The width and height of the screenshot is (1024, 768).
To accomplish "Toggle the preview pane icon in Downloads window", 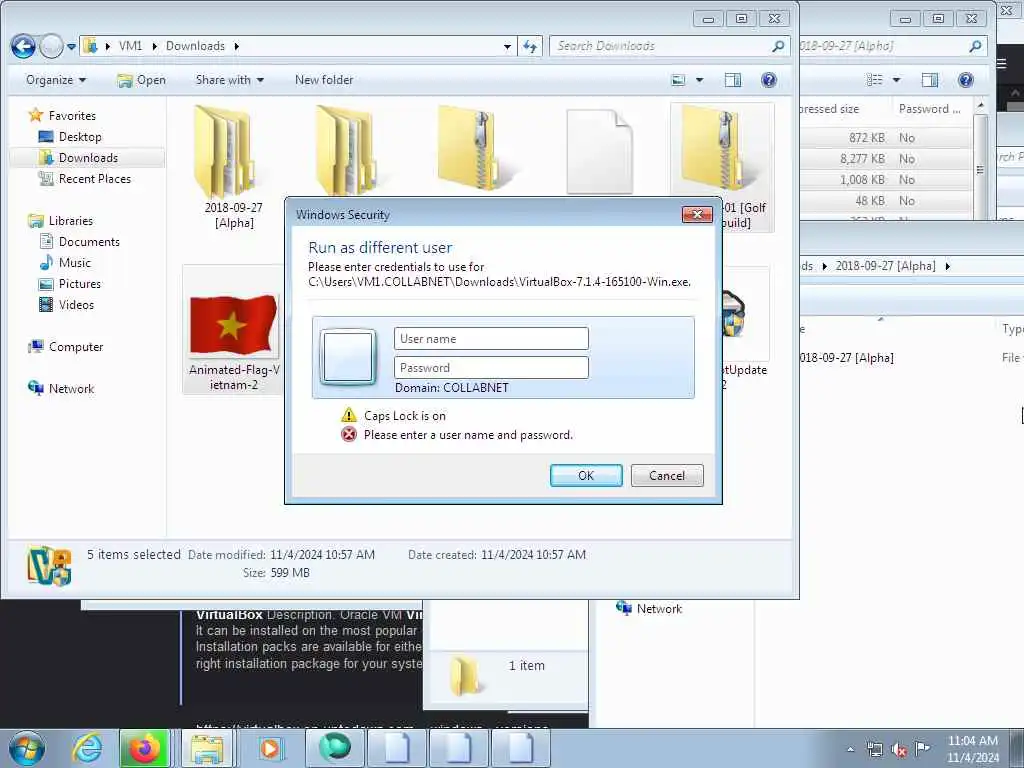I will [733, 80].
